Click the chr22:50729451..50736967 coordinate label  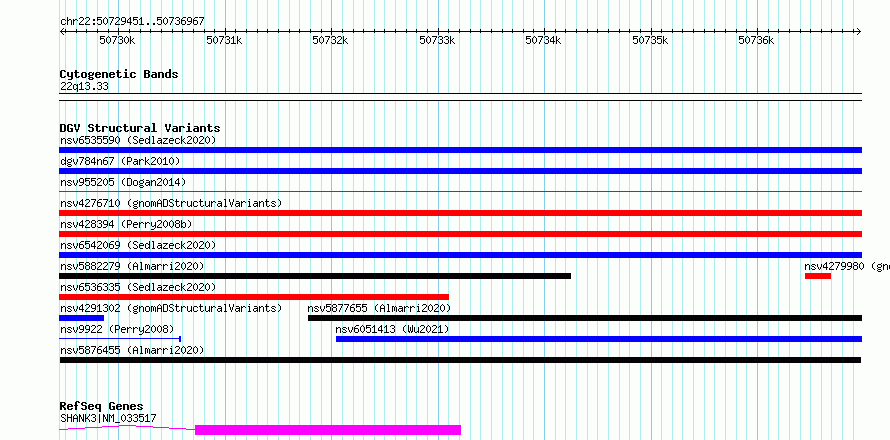tap(132, 22)
